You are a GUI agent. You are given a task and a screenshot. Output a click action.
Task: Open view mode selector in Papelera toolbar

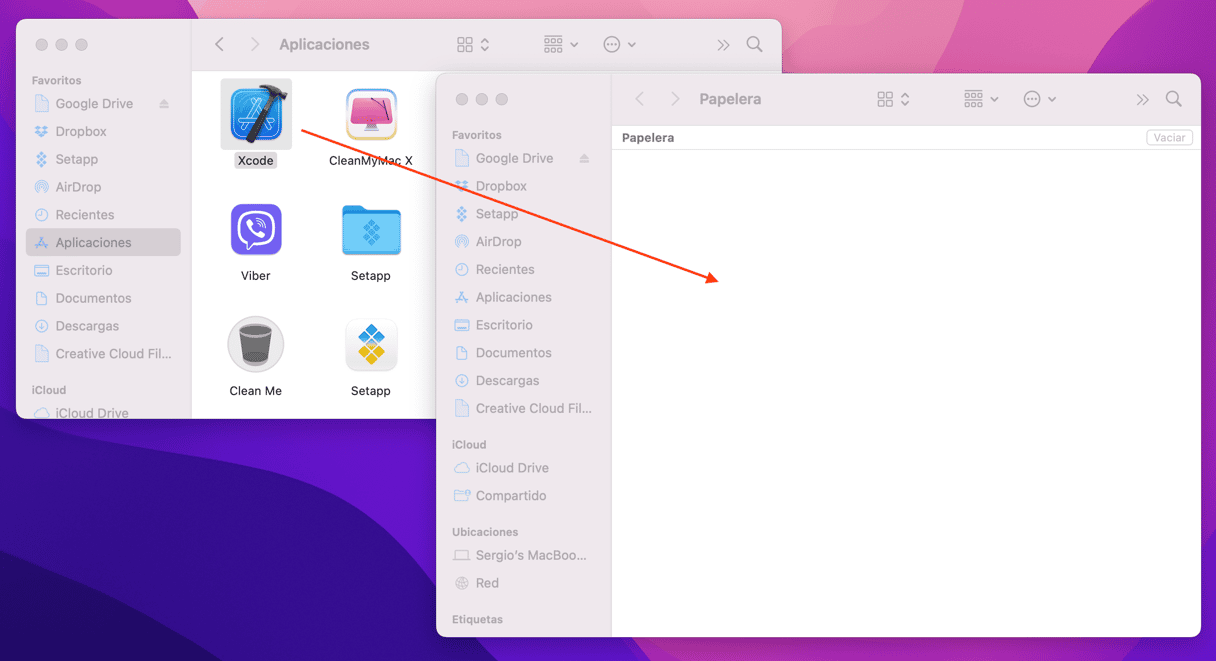[x=893, y=99]
